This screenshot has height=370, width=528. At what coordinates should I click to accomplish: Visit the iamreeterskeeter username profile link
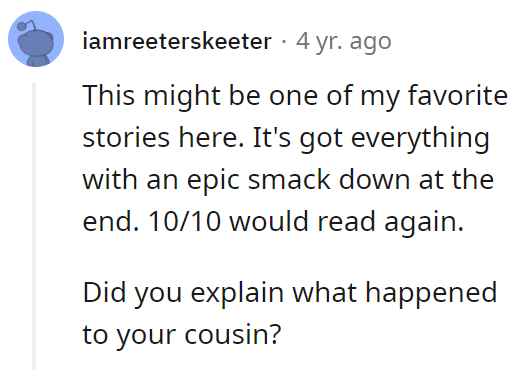(177, 41)
